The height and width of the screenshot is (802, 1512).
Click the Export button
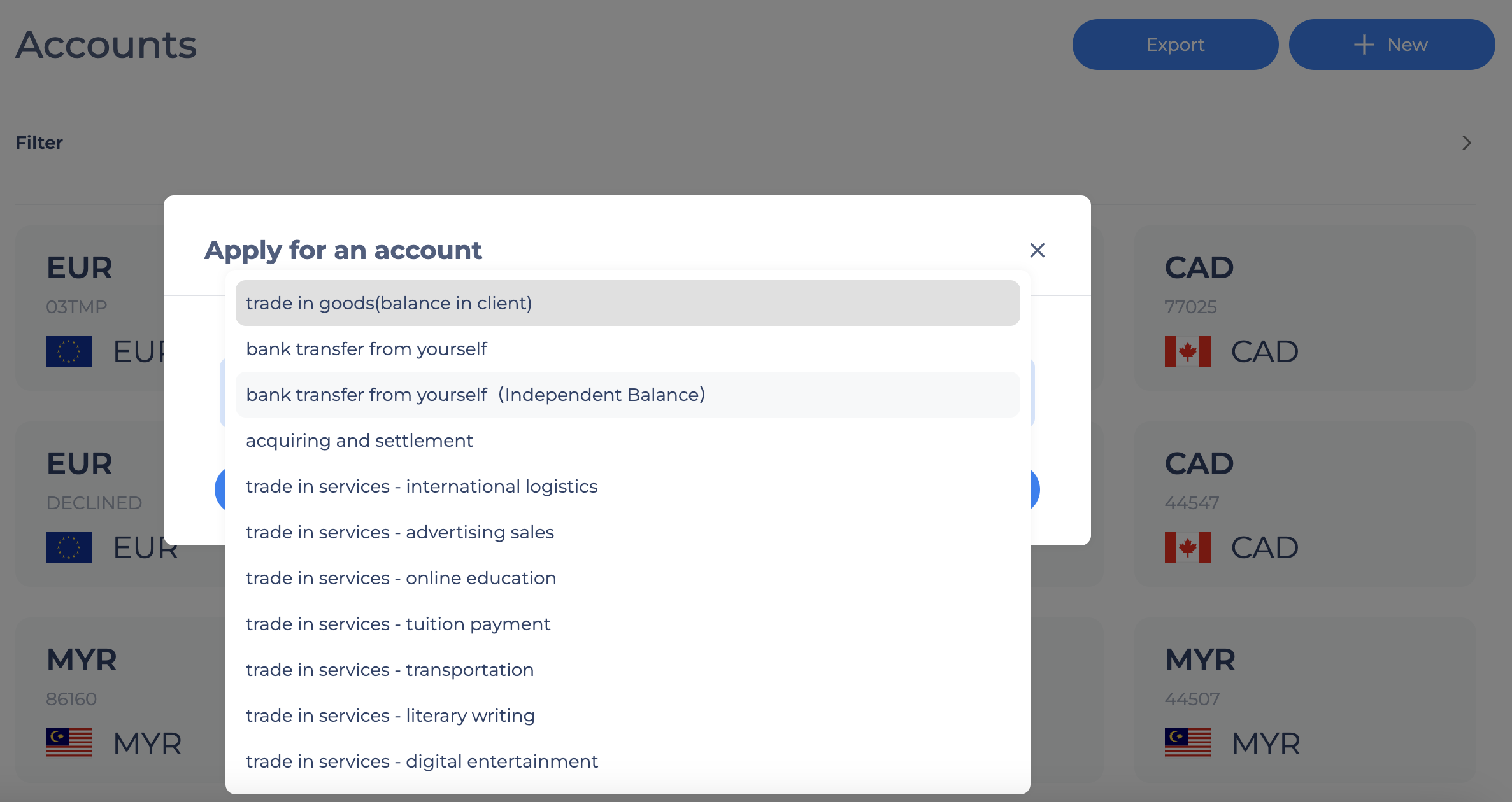point(1175,45)
